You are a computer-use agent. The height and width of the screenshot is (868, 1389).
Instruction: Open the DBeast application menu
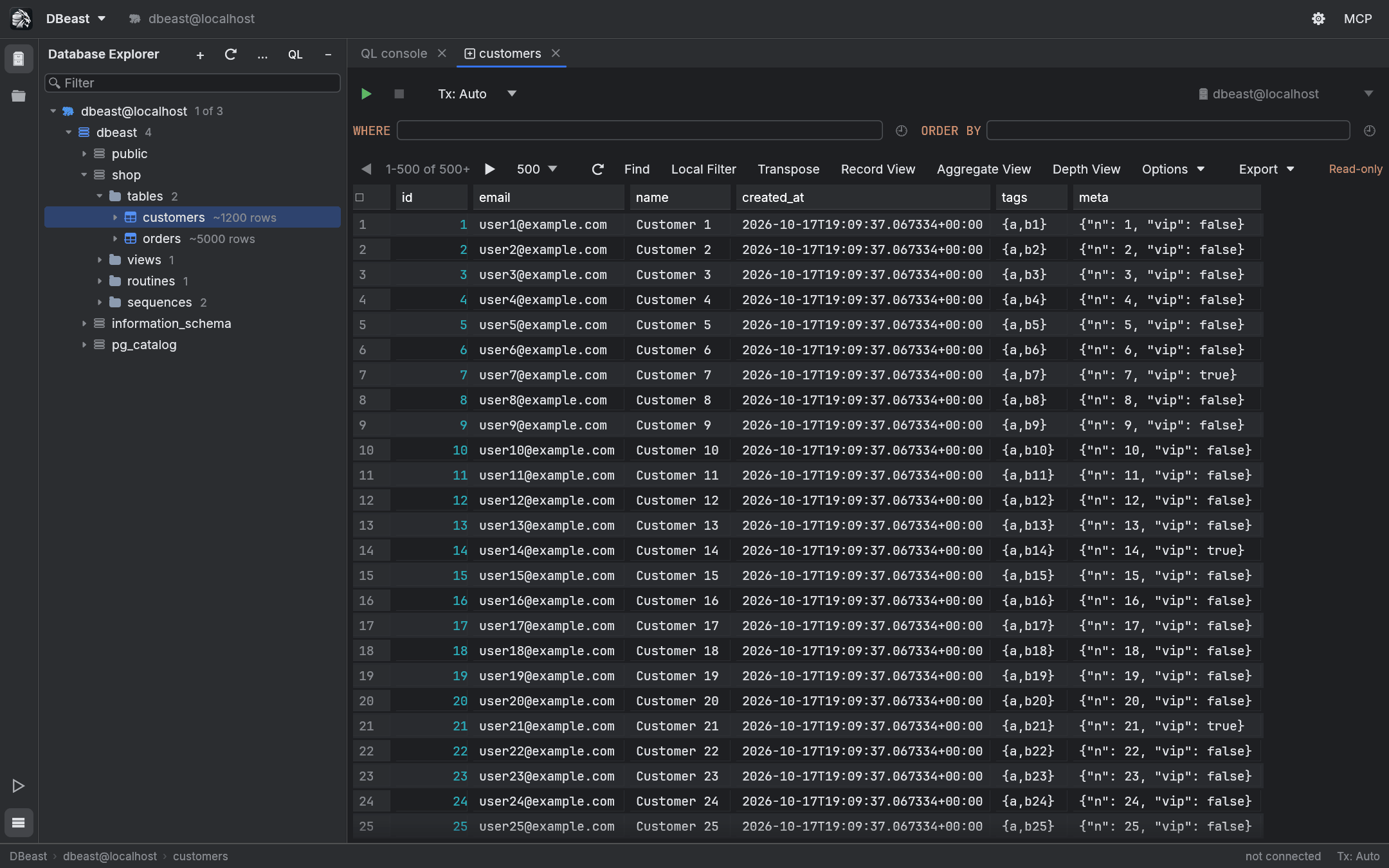(75, 19)
